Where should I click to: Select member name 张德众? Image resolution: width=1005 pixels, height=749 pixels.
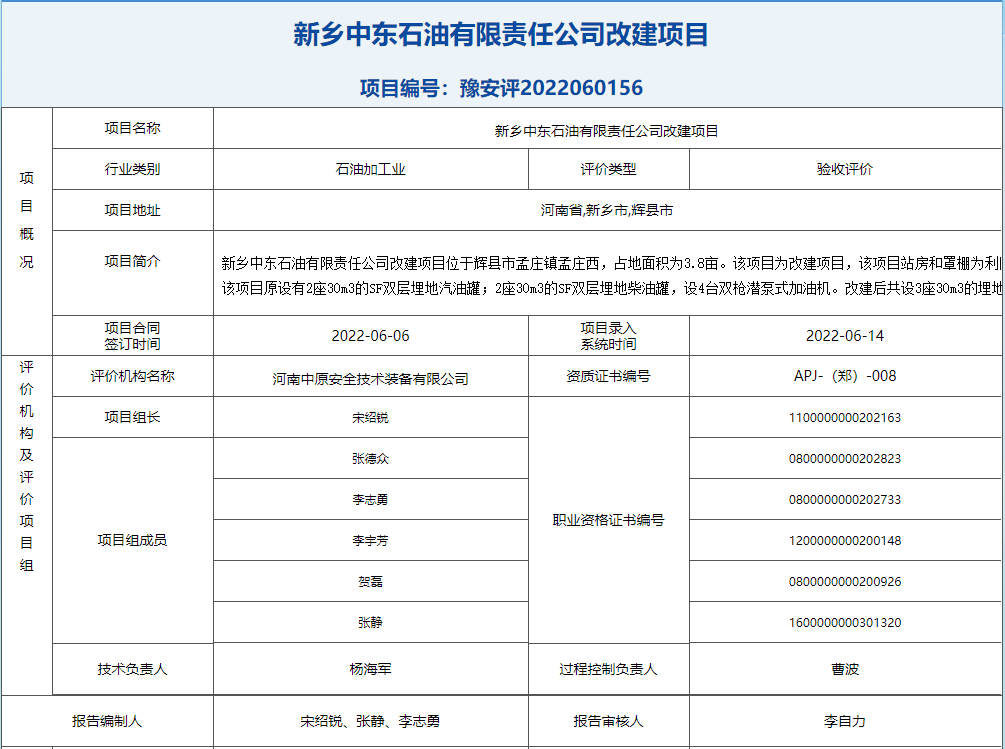point(370,459)
